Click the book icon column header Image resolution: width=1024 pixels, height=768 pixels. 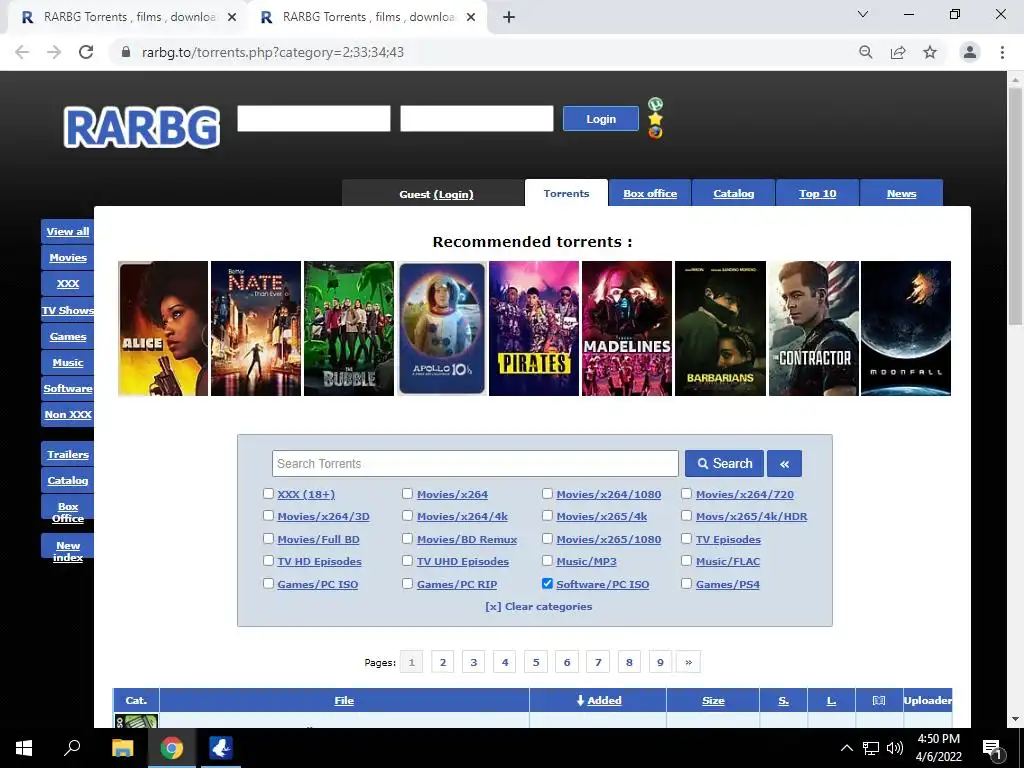tap(879, 700)
